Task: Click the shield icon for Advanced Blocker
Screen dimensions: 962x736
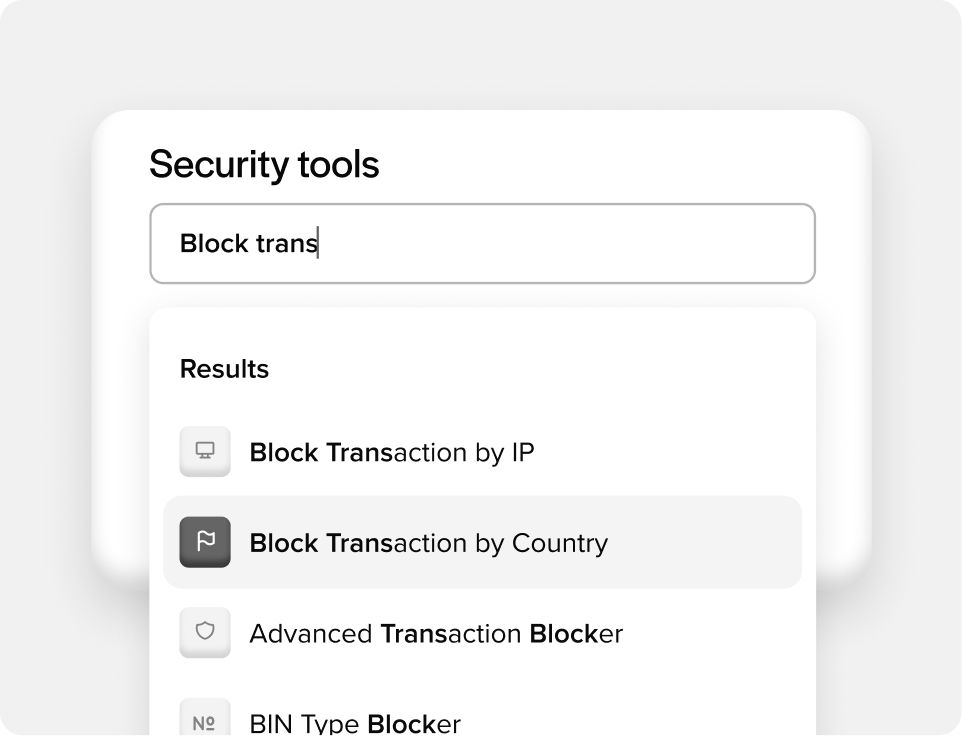Action: [205, 633]
